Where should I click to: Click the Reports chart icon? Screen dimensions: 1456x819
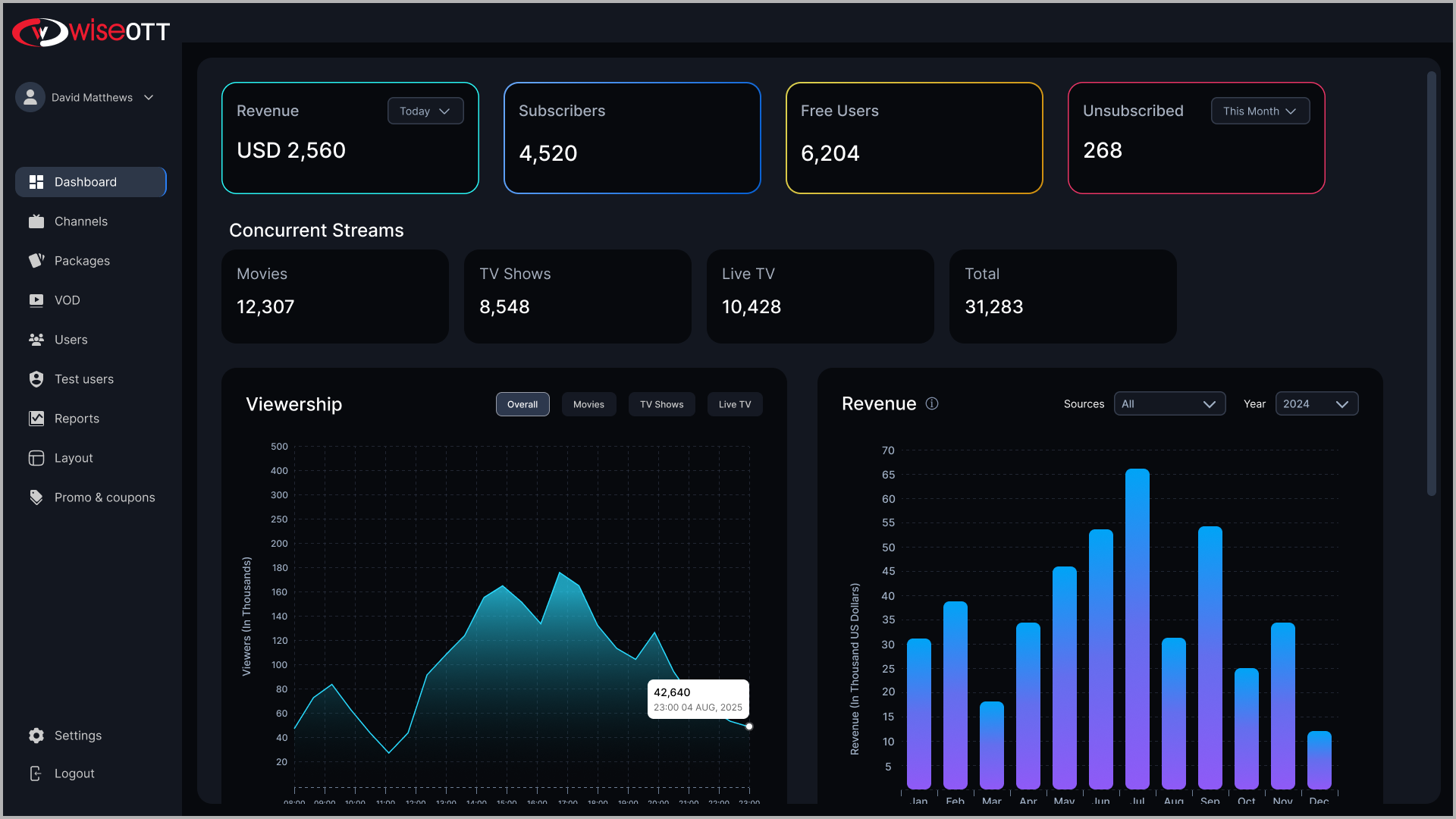(x=36, y=419)
